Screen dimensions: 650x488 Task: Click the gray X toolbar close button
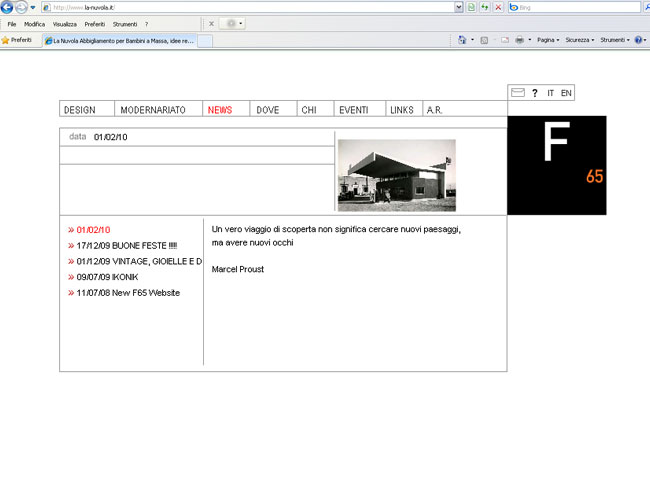(211, 24)
